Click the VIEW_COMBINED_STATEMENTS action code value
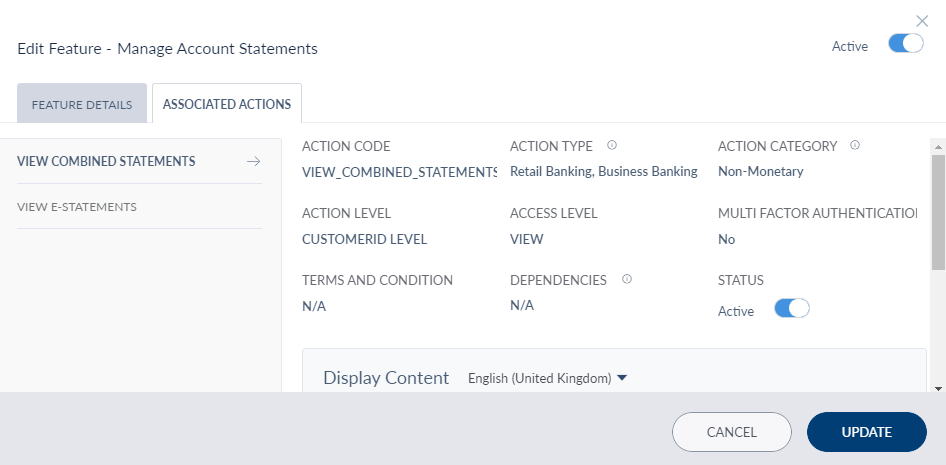 pos(399,172)
